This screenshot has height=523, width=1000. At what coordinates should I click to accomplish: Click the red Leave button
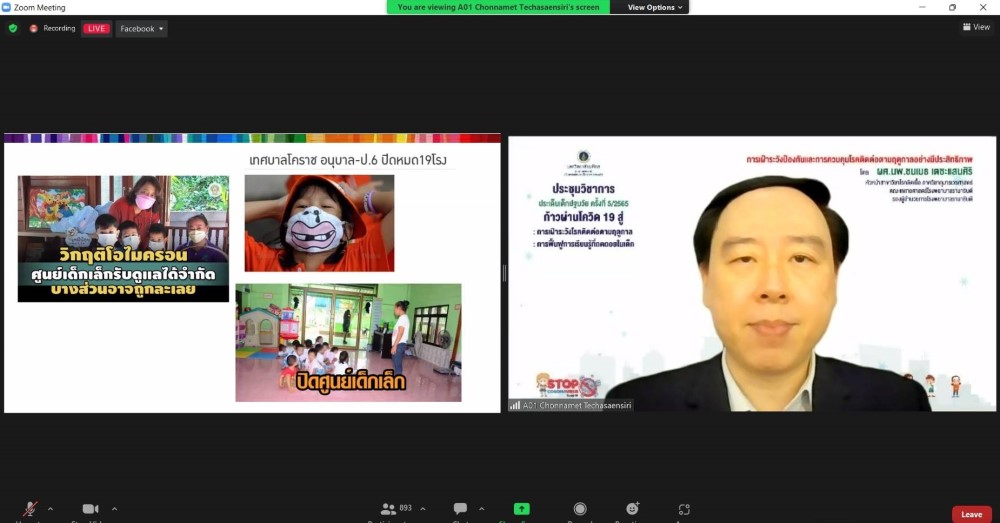click(x=971, y=514)
